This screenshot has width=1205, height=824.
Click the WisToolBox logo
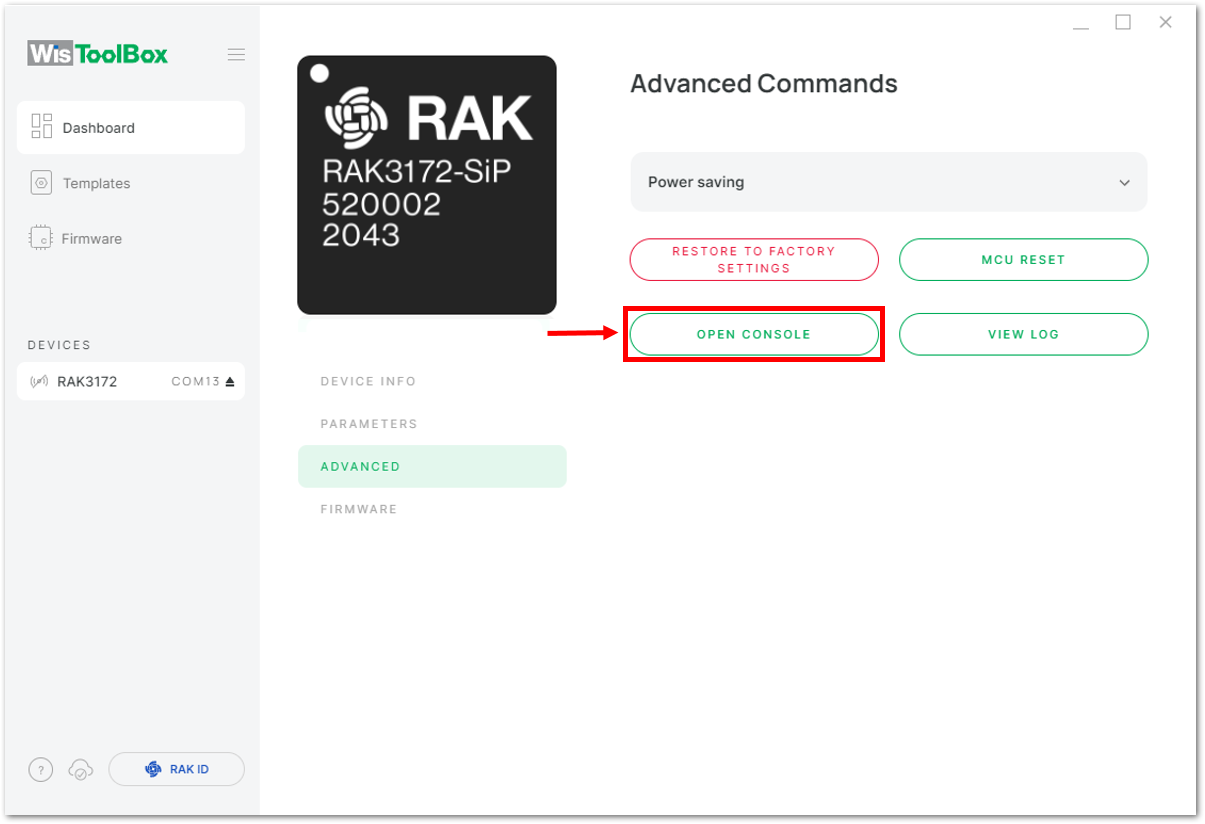pyautogui.click(x=98, y=54)
